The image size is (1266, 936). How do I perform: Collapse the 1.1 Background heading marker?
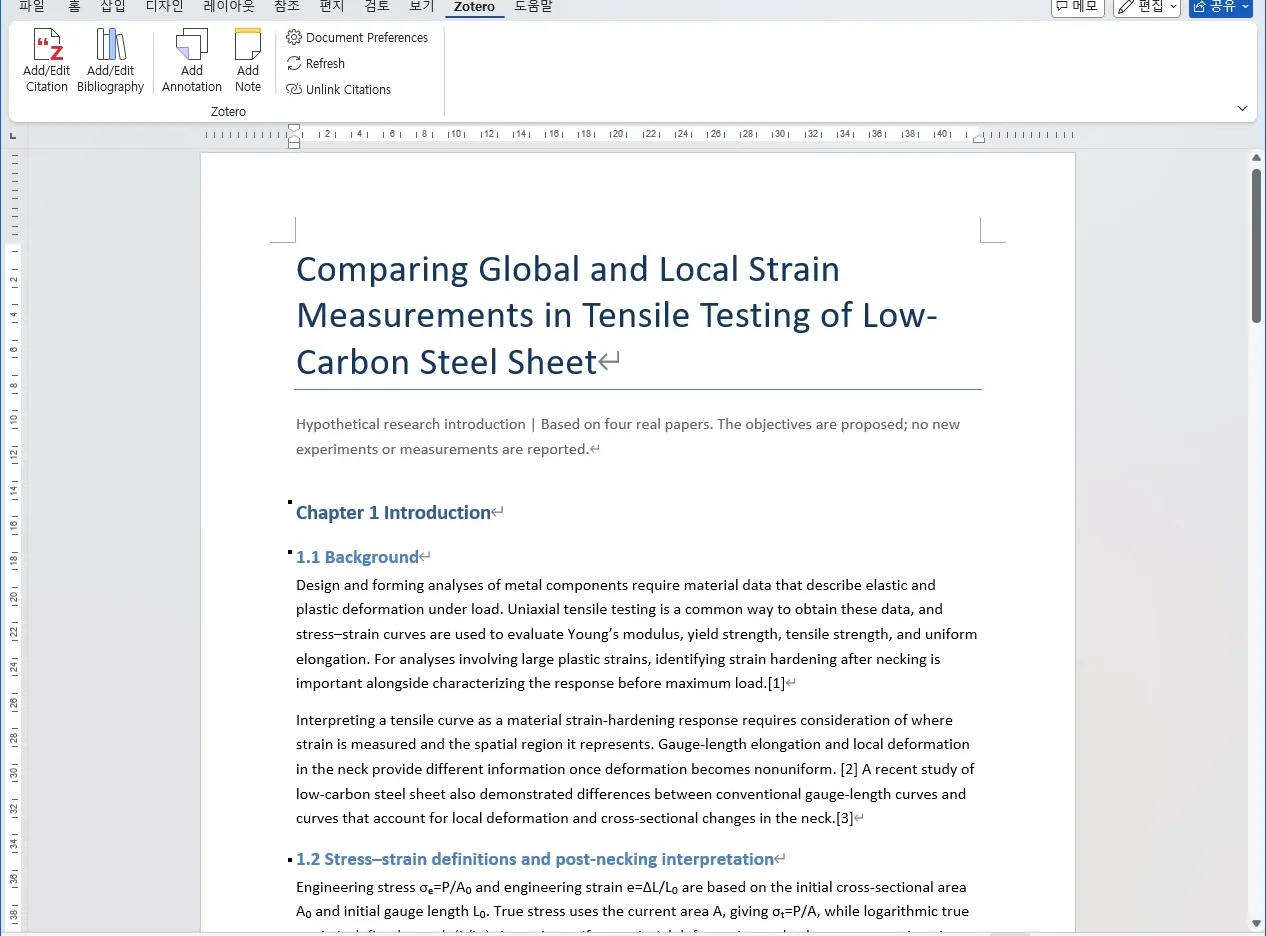point(290,552)
